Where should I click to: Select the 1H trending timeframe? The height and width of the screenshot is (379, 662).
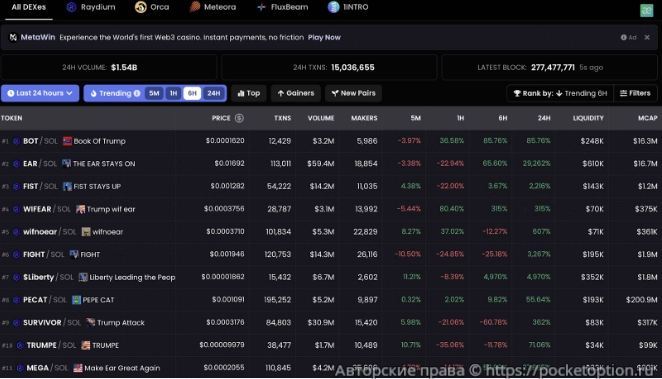[x=174, y=93]
